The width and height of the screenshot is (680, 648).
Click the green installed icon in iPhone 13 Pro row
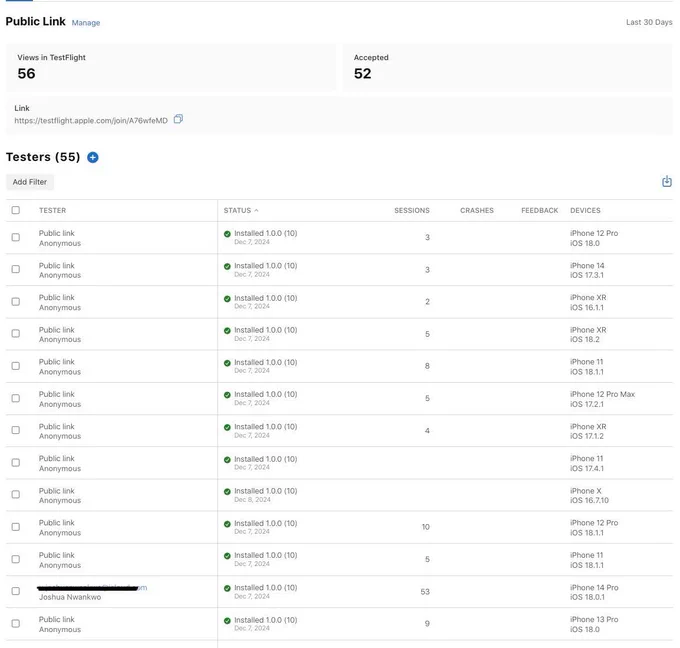(227, 621)
